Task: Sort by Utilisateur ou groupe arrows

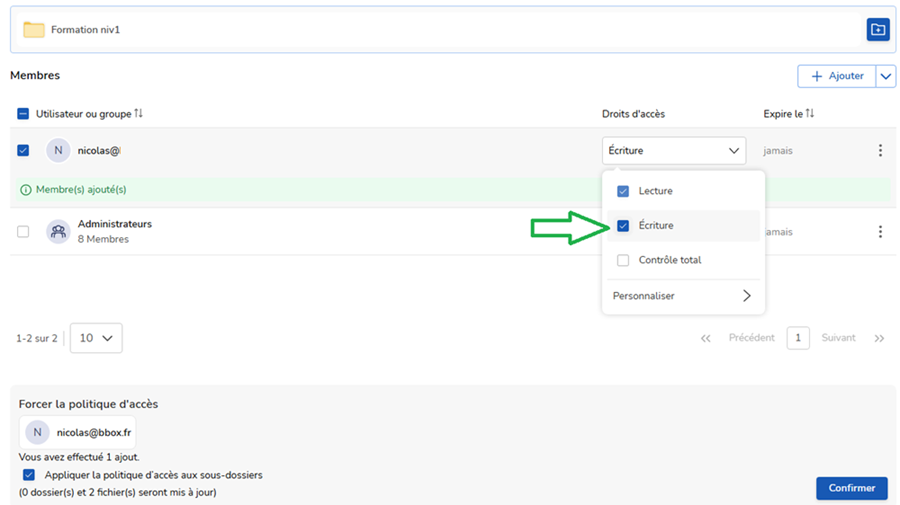Action: (x=139, y=114)
